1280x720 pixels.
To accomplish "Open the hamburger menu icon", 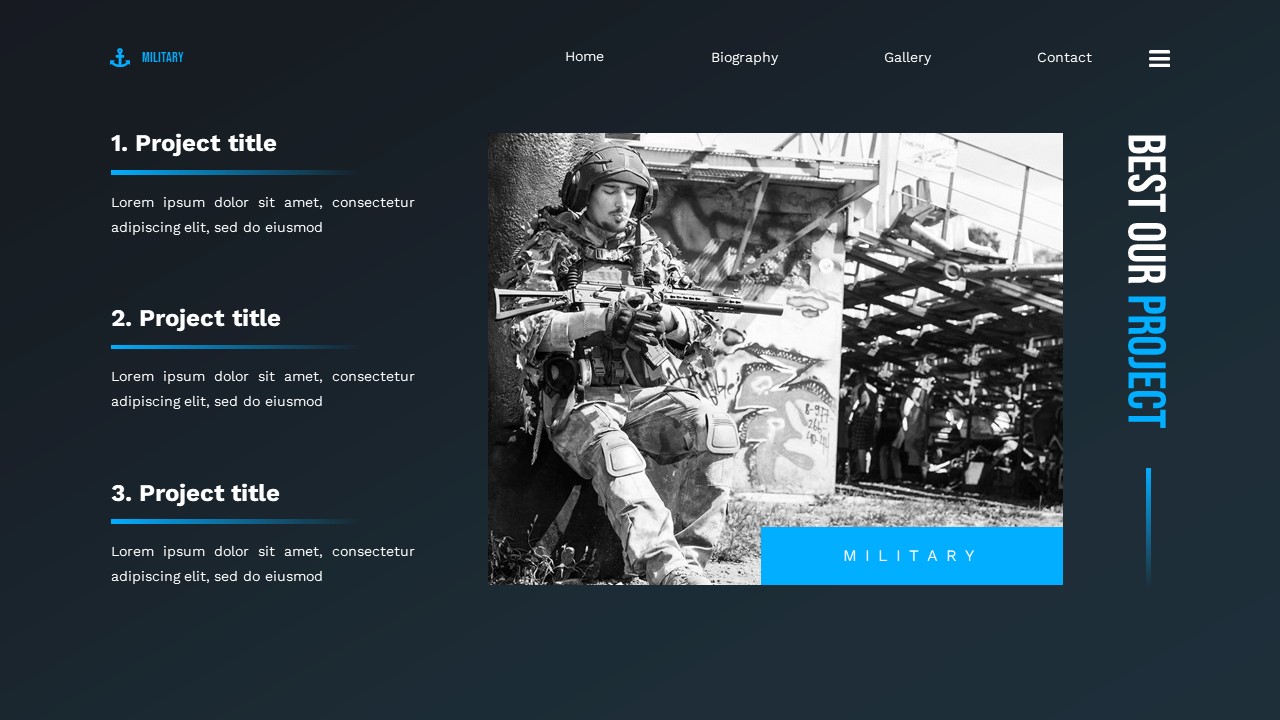I will pyautogui.click(x=1159, y=59).
